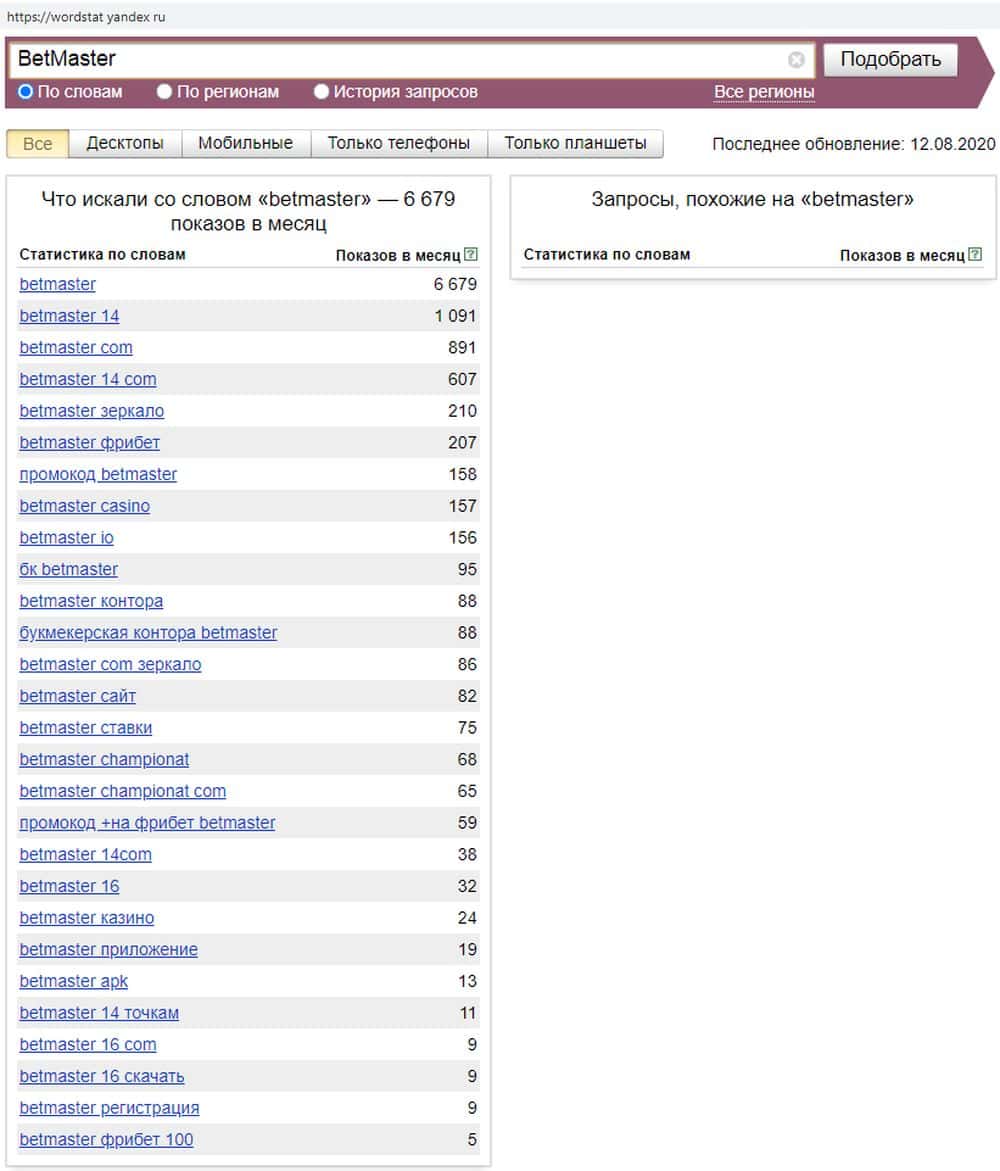Select the История запросов radio button
1000x1171 pixels.
pos(321,92)
